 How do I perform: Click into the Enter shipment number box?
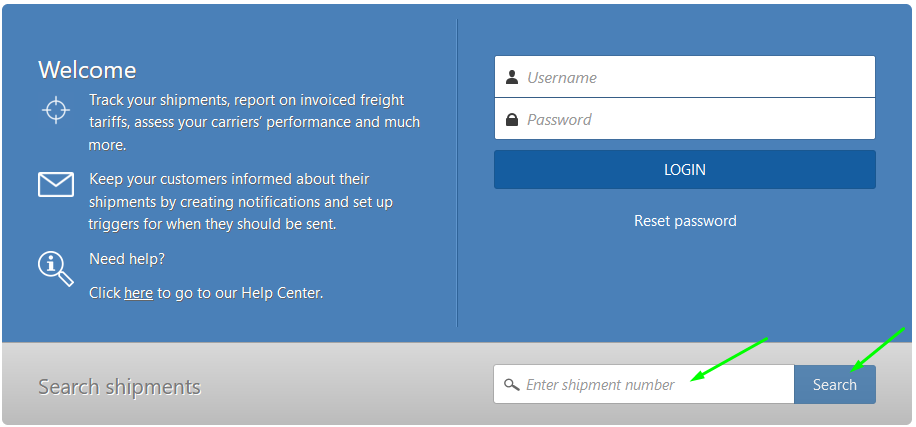click(x=650, y=385)
